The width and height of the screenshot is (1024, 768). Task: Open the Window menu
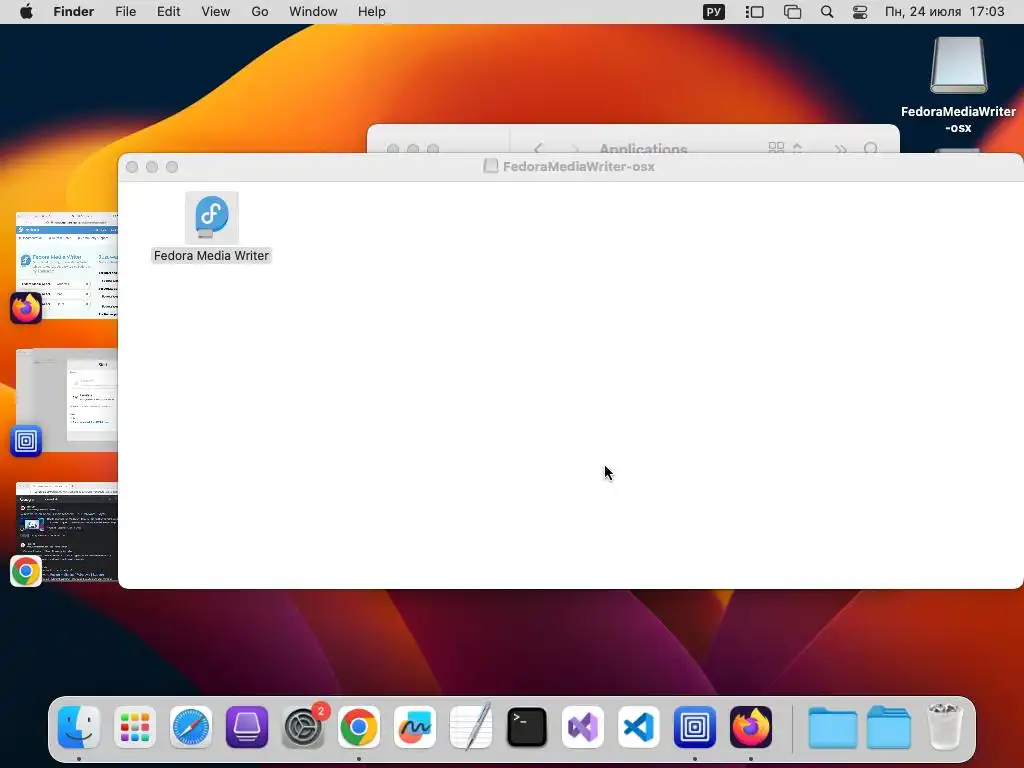313,12
